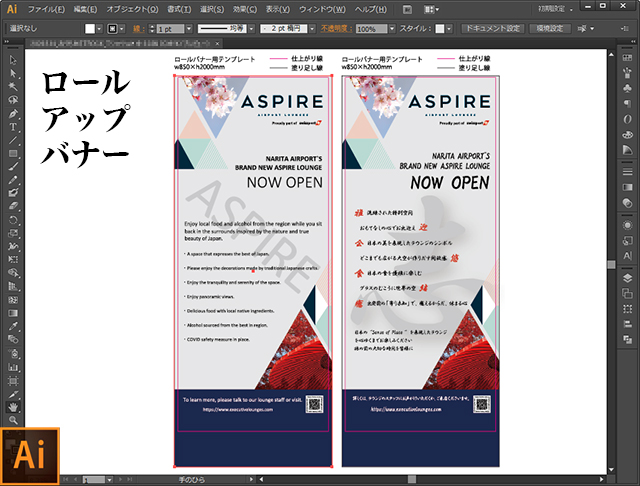Open the 初期設定 workspace switcher
640x486 pixels.
pos(555,9)
